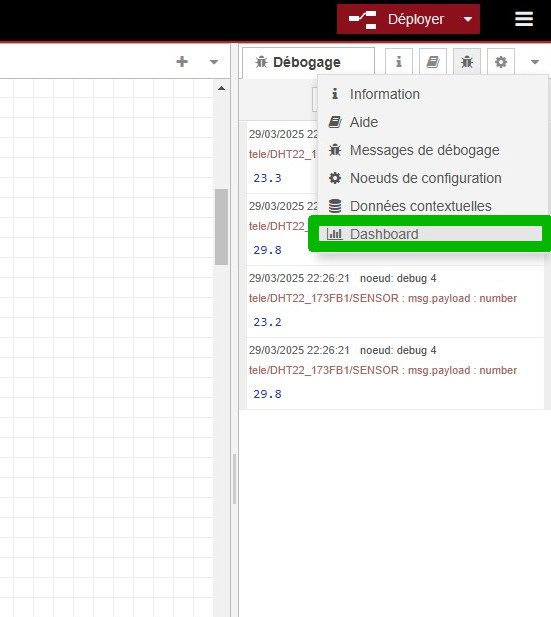Click the workspace vertical scrollbar thumb
The image size is (551, 617).
tap(221, 227)
